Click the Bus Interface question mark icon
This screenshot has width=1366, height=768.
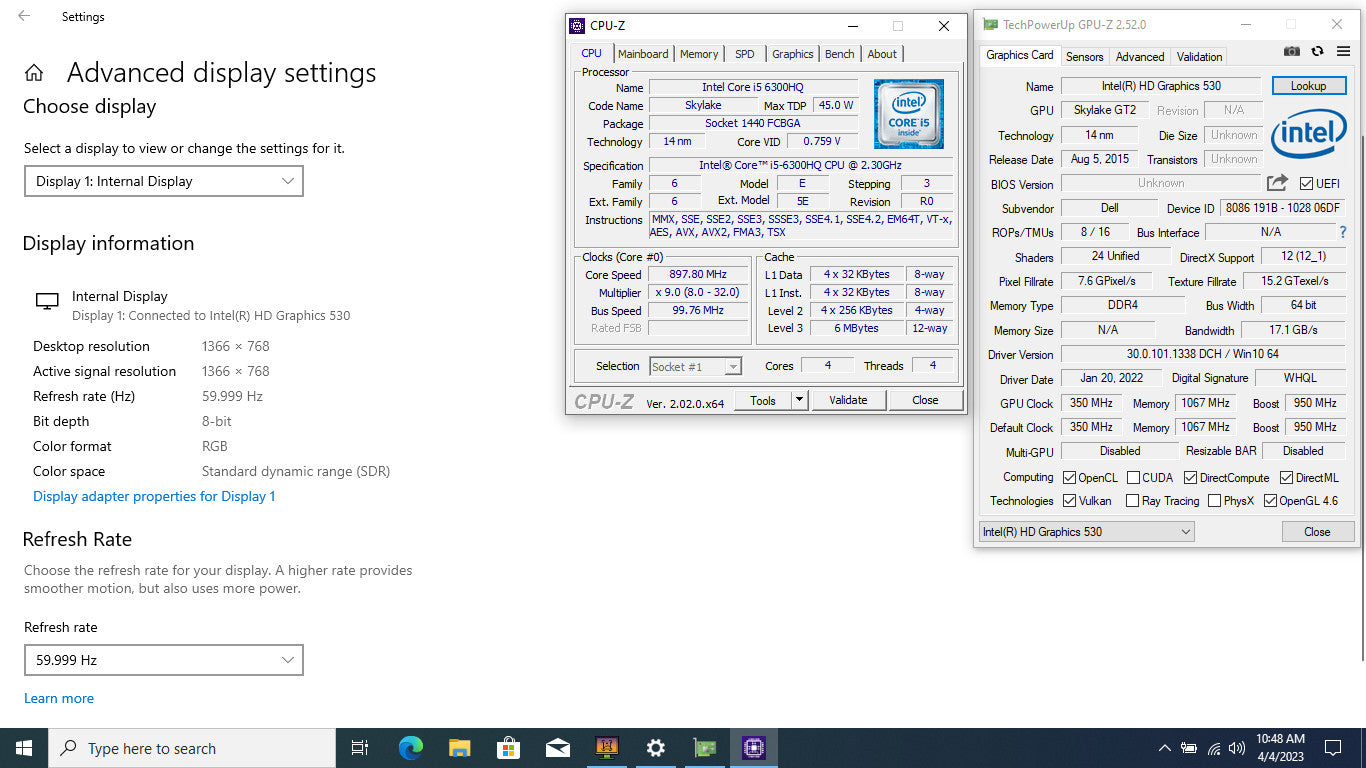tap(1342, 232)
